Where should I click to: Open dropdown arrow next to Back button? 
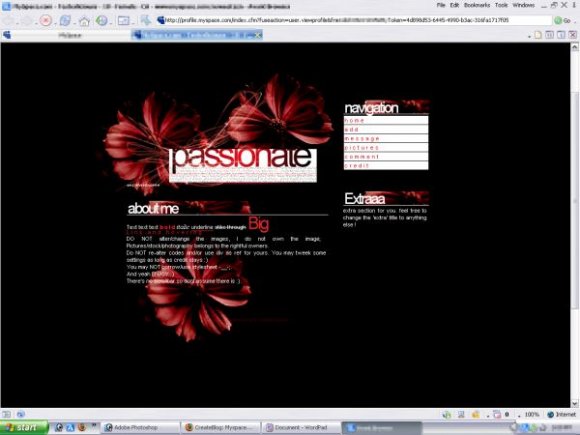[x=17, y=23]
